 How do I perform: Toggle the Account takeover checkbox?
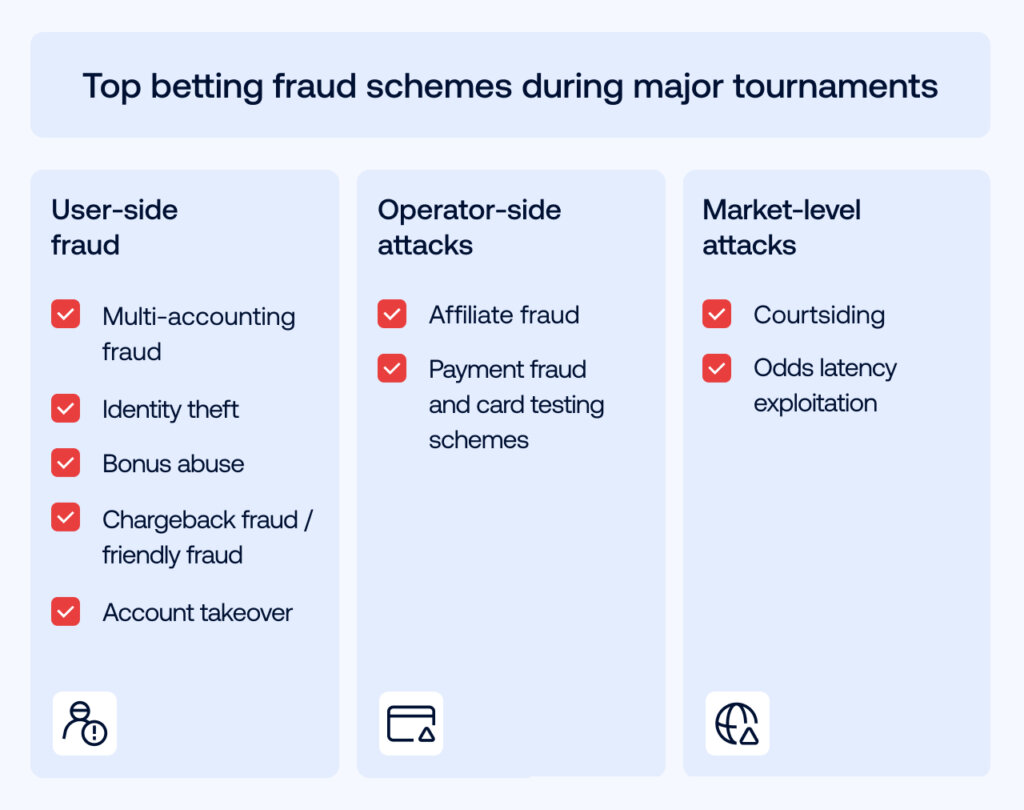click(66, 611)
